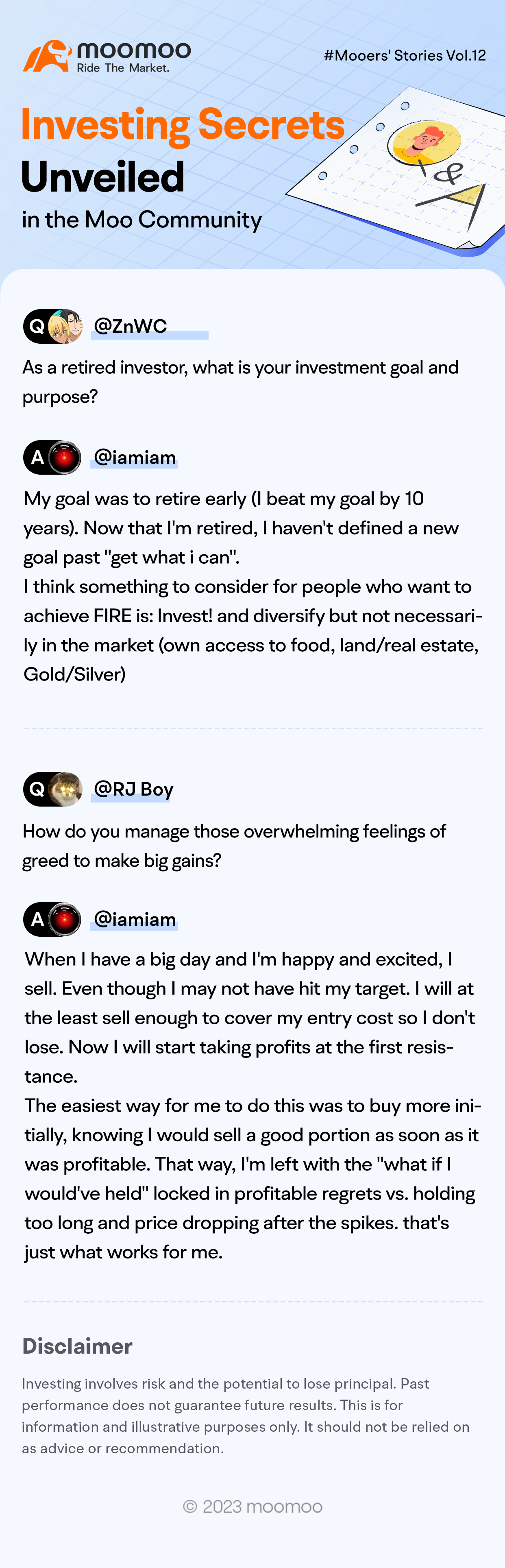Click the Disclaimer heading
Image resolution: width=505 pixels, height=1568 pixels.
[77, 1345]
